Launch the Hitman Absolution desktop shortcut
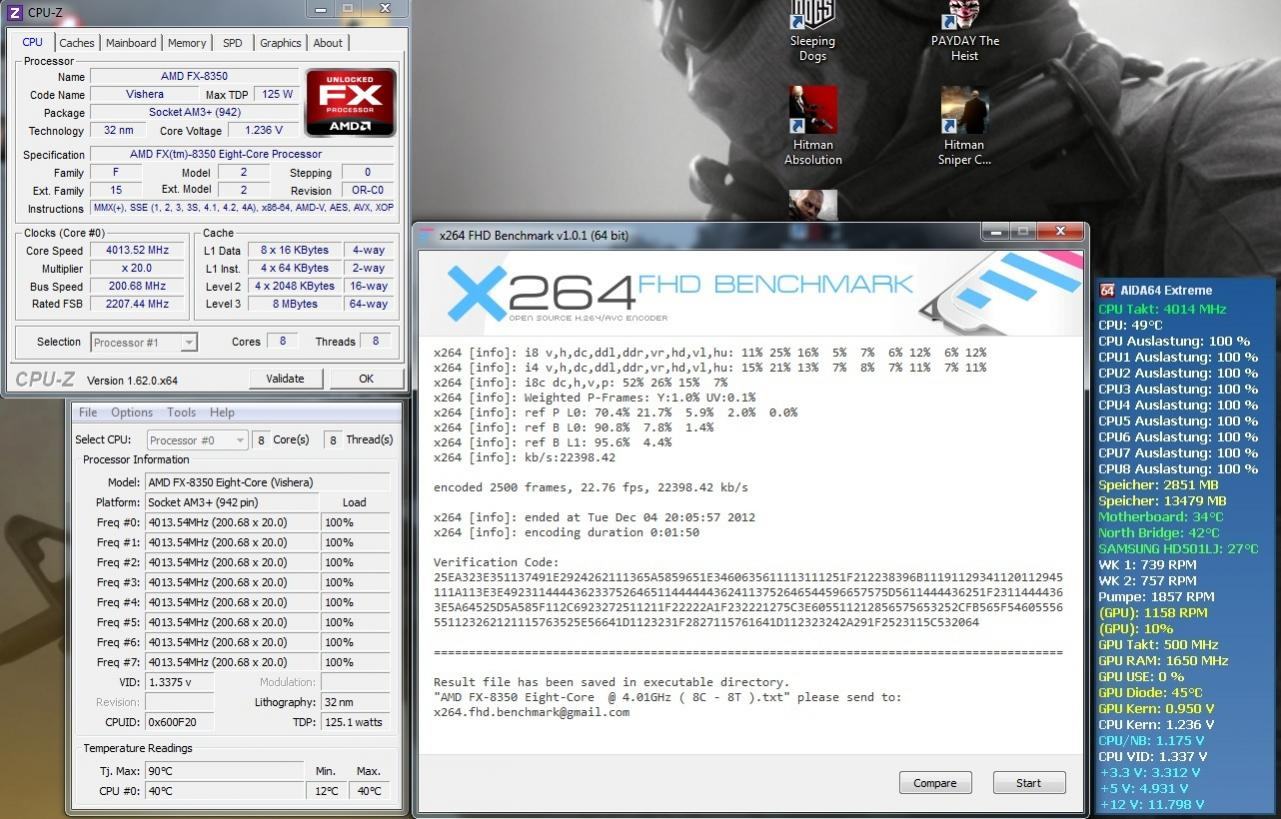Image resolution: width=1281 pixels, height=819 pixels. 813,126
